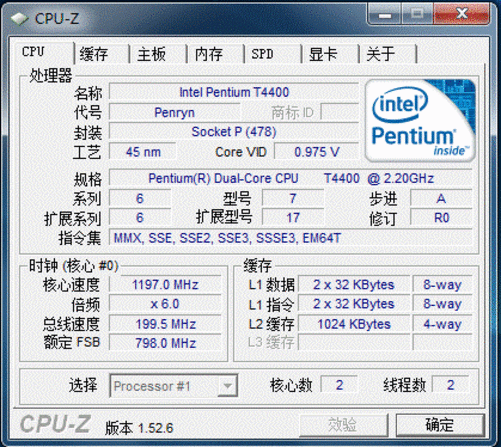The width and height of the screenshot is (501, 447).
Task: Click the 扩展型号 value 17
Action: 293,218
